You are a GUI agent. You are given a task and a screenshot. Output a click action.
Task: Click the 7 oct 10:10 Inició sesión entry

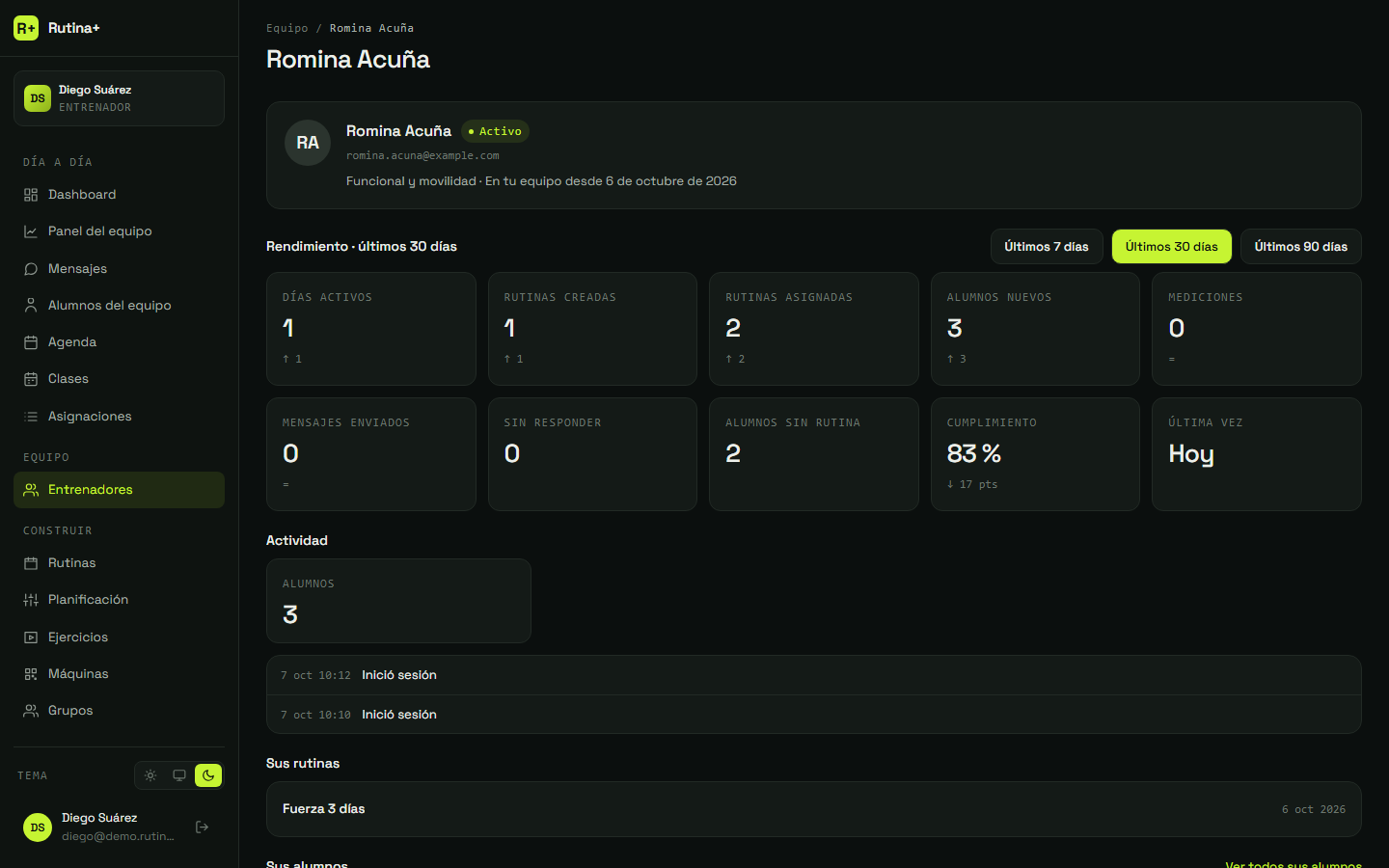pyautogui.click(x=814, y=715)
